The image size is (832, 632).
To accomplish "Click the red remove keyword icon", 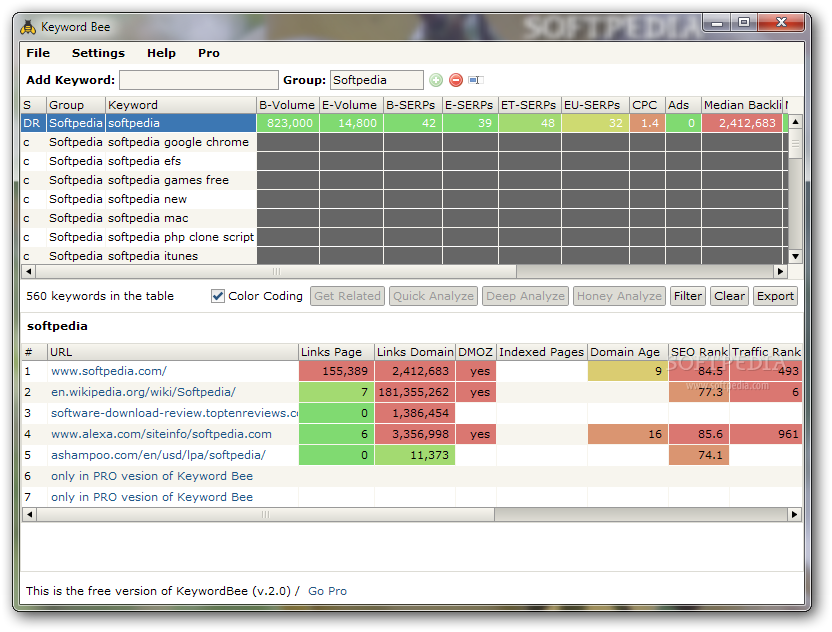I will (456, 80).
